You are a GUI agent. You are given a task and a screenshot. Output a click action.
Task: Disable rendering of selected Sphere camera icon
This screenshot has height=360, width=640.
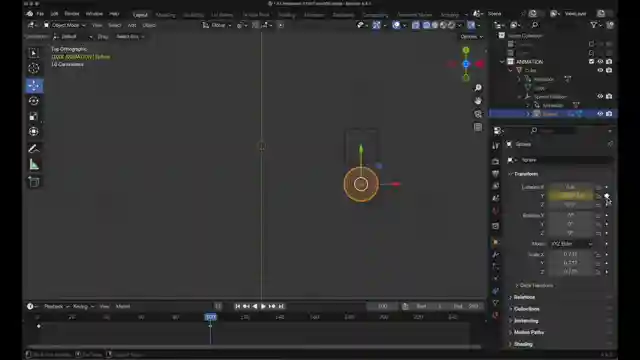coord(609,114)
